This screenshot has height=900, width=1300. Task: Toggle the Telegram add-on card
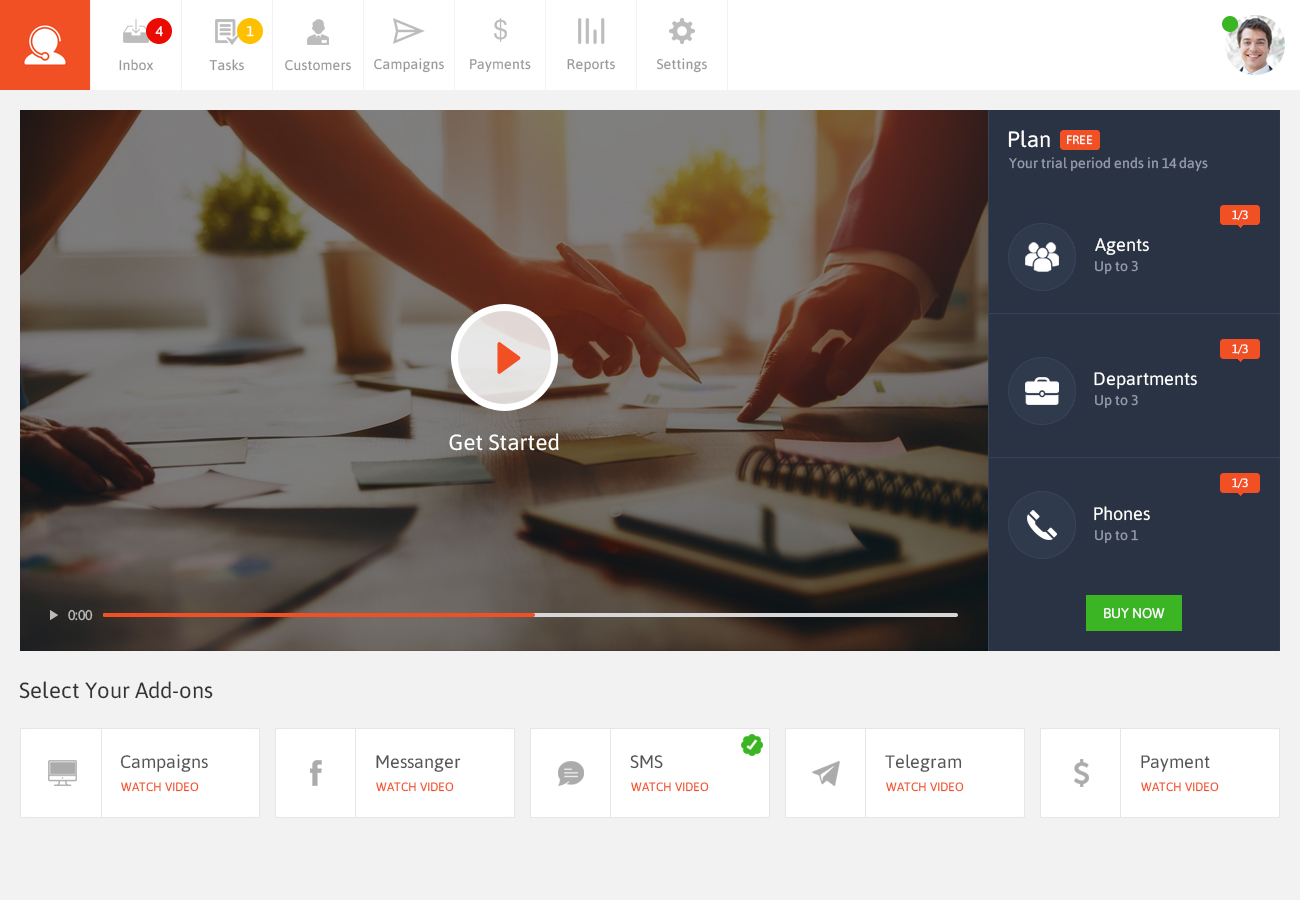tap(904, 772)
